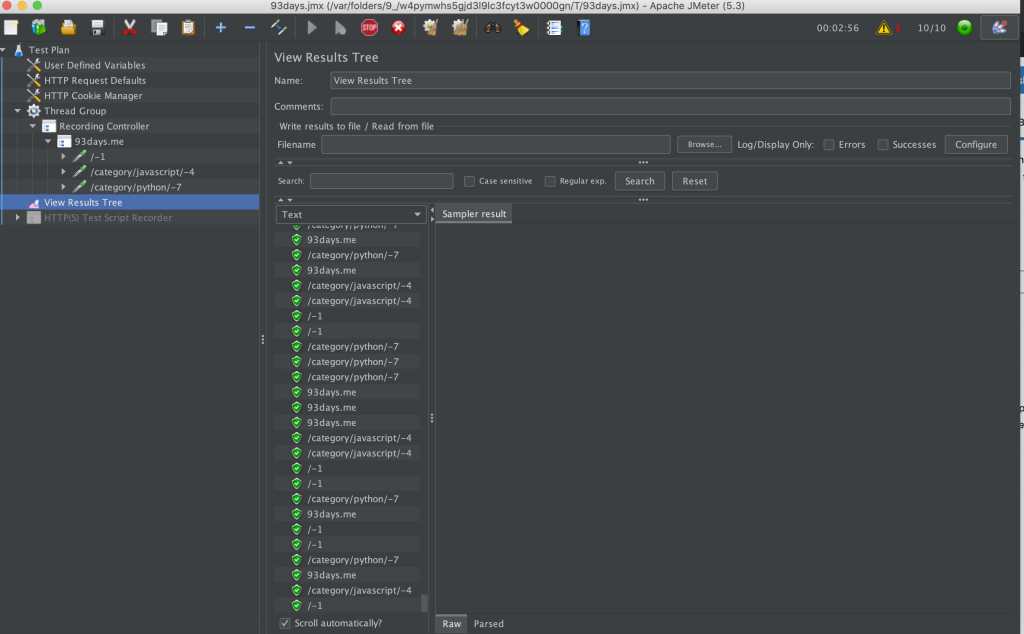Shut down threads with the red X icon

tap(398, 27)
